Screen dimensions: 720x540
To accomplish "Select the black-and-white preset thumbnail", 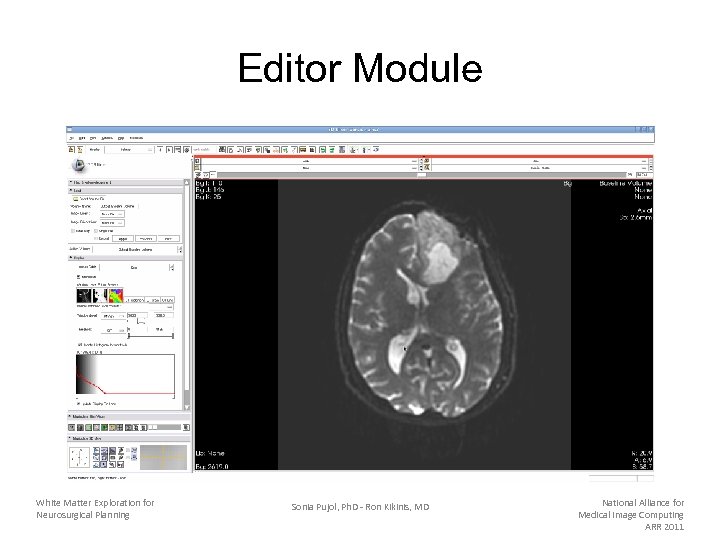I will coord(100,296).
